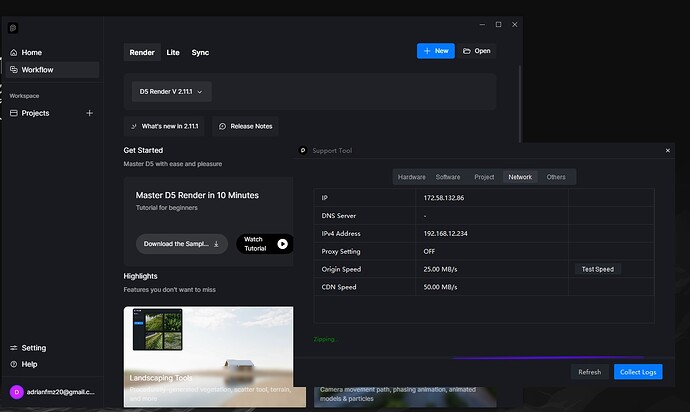Viewport: 690px width, 412px height.
Task: Click the Open folder button
Action: pyautogui.click(x=477, y=51)
